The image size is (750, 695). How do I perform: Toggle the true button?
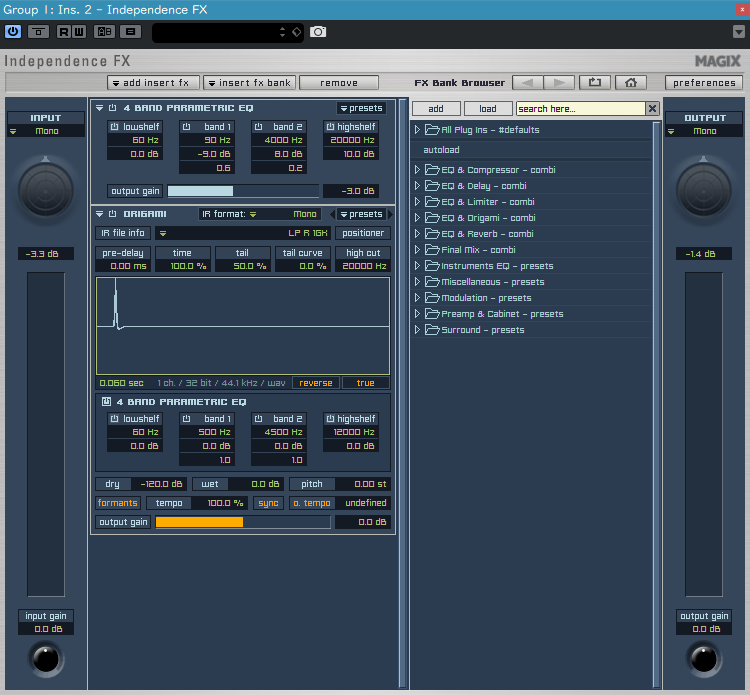365,383
